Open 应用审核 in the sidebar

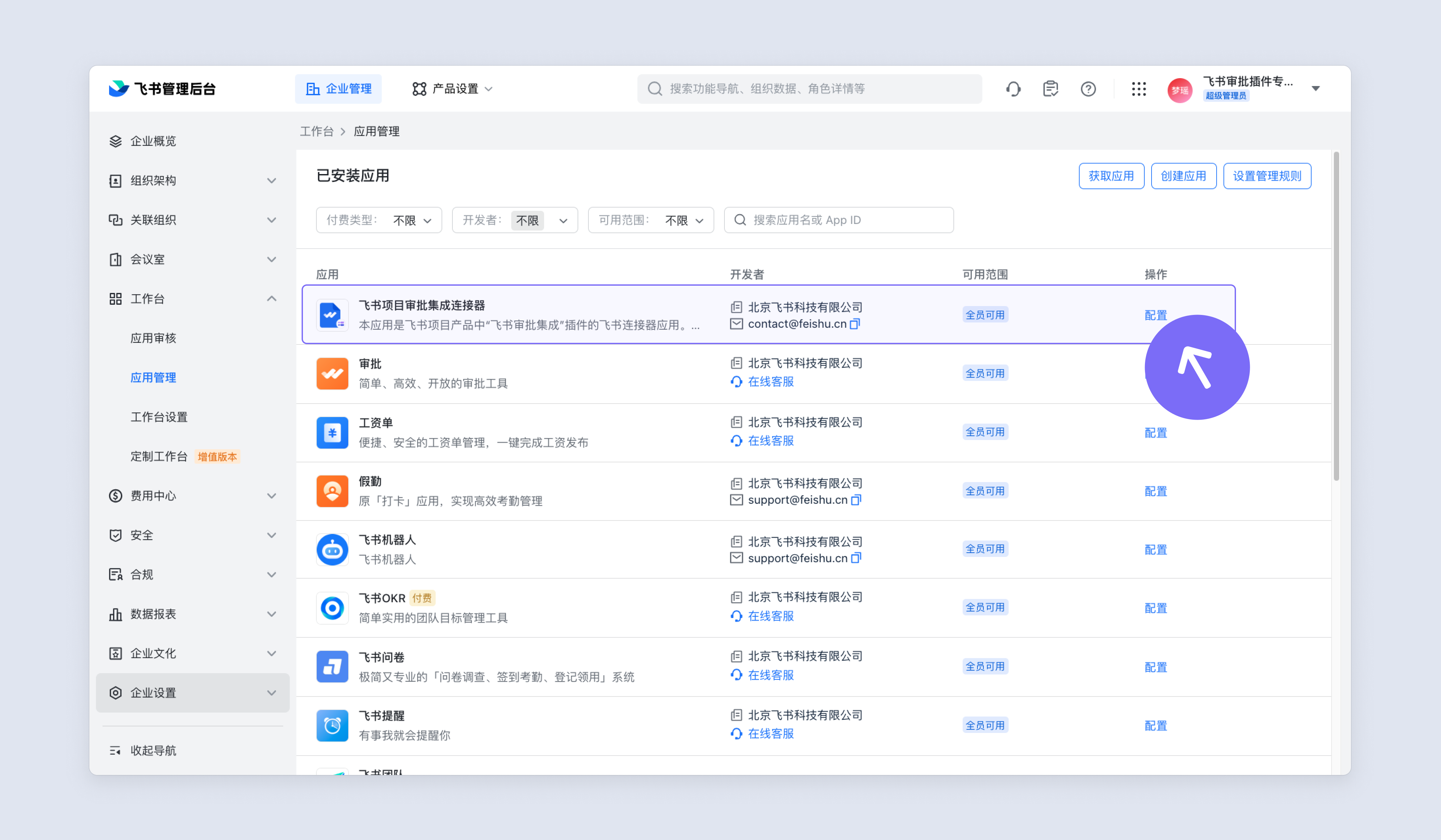pos(153,338)
